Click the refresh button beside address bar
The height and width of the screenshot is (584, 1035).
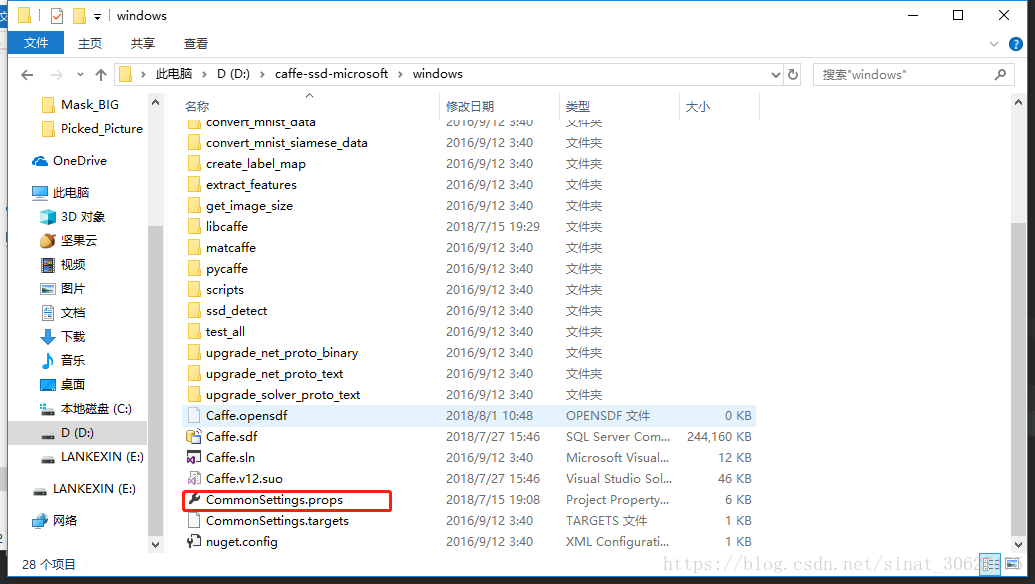793,74
